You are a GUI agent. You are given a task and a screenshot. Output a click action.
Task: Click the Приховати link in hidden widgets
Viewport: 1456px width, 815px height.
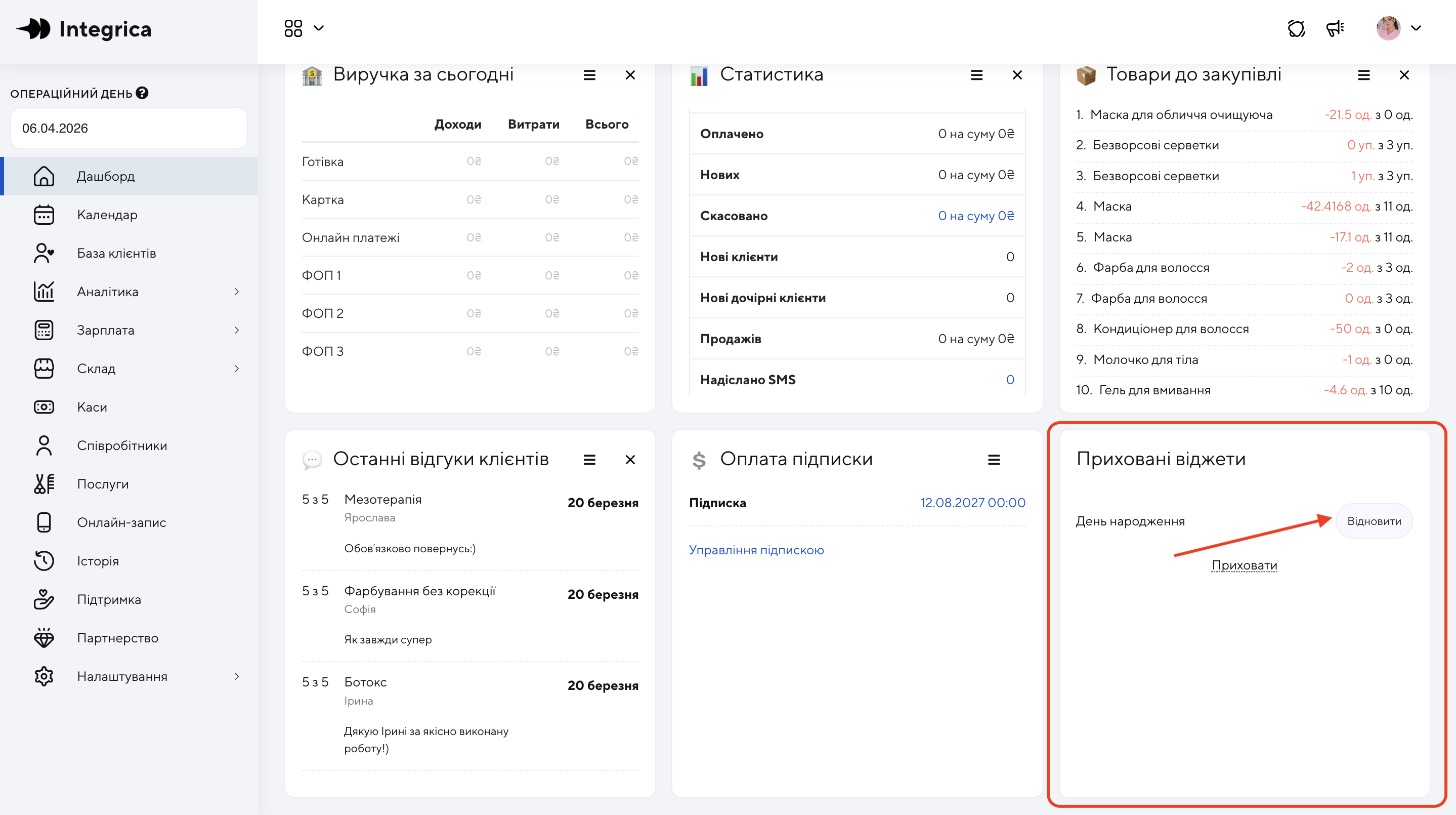[x=1244, y=565]
